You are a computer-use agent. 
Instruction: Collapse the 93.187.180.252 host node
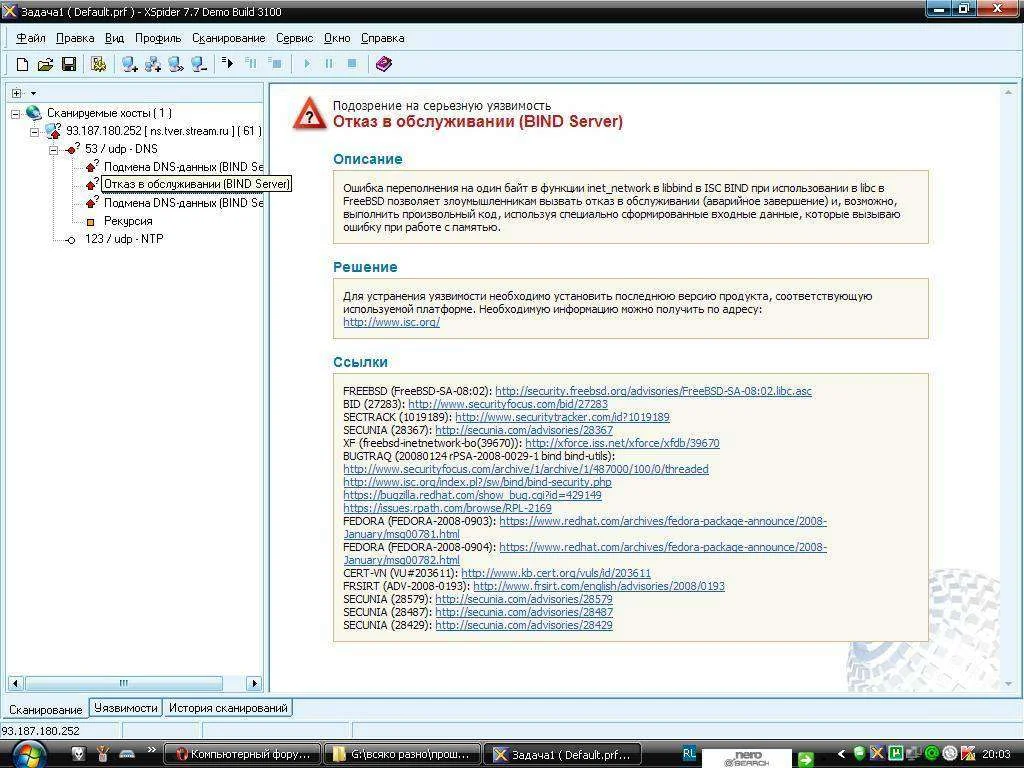coord(35,131)
